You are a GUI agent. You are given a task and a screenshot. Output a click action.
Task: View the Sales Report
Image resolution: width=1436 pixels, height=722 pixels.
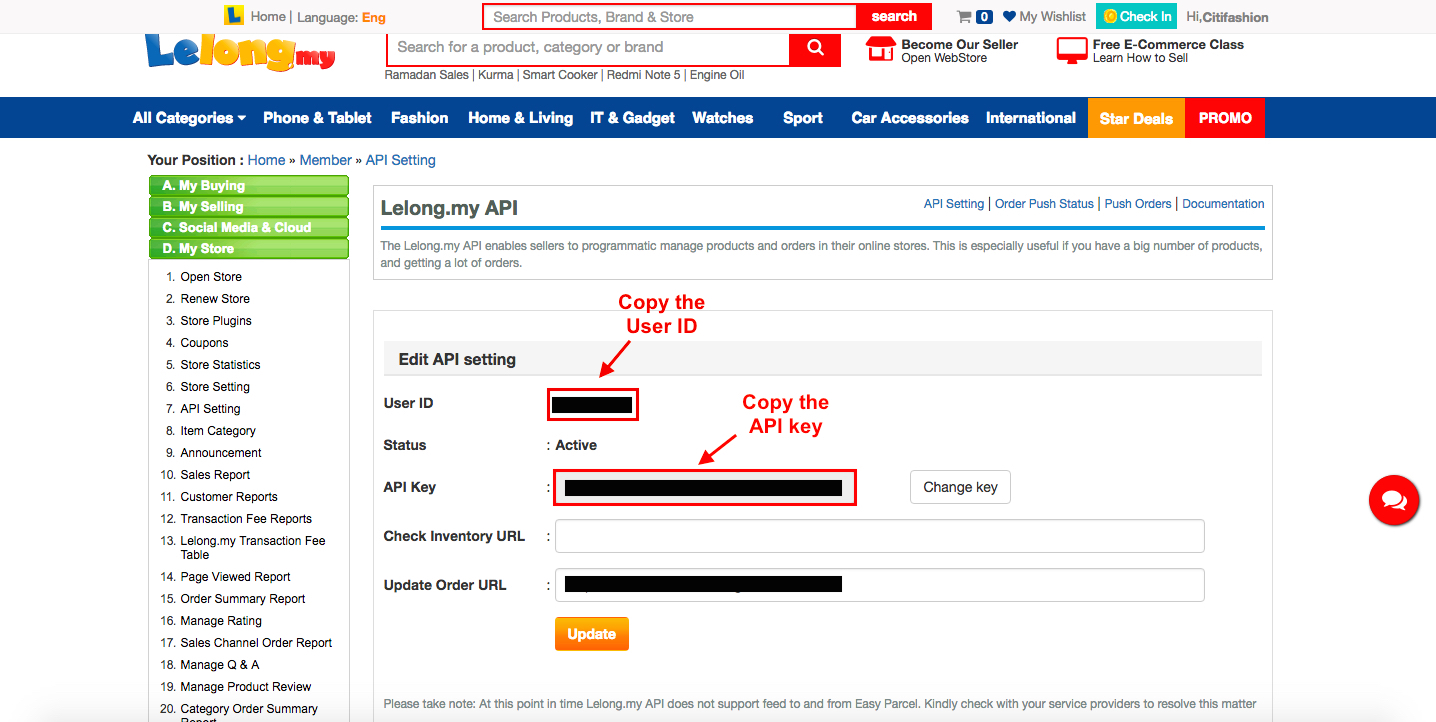(215, 475)
